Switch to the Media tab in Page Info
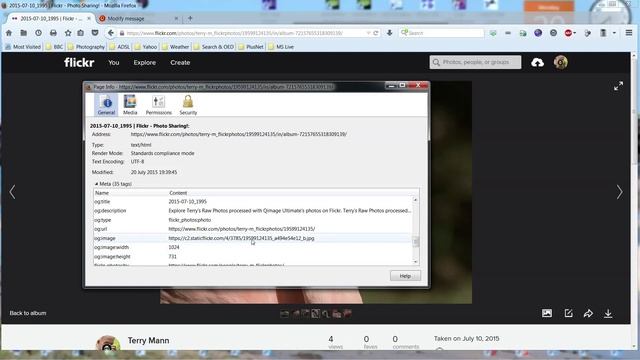 pos(130,105)
